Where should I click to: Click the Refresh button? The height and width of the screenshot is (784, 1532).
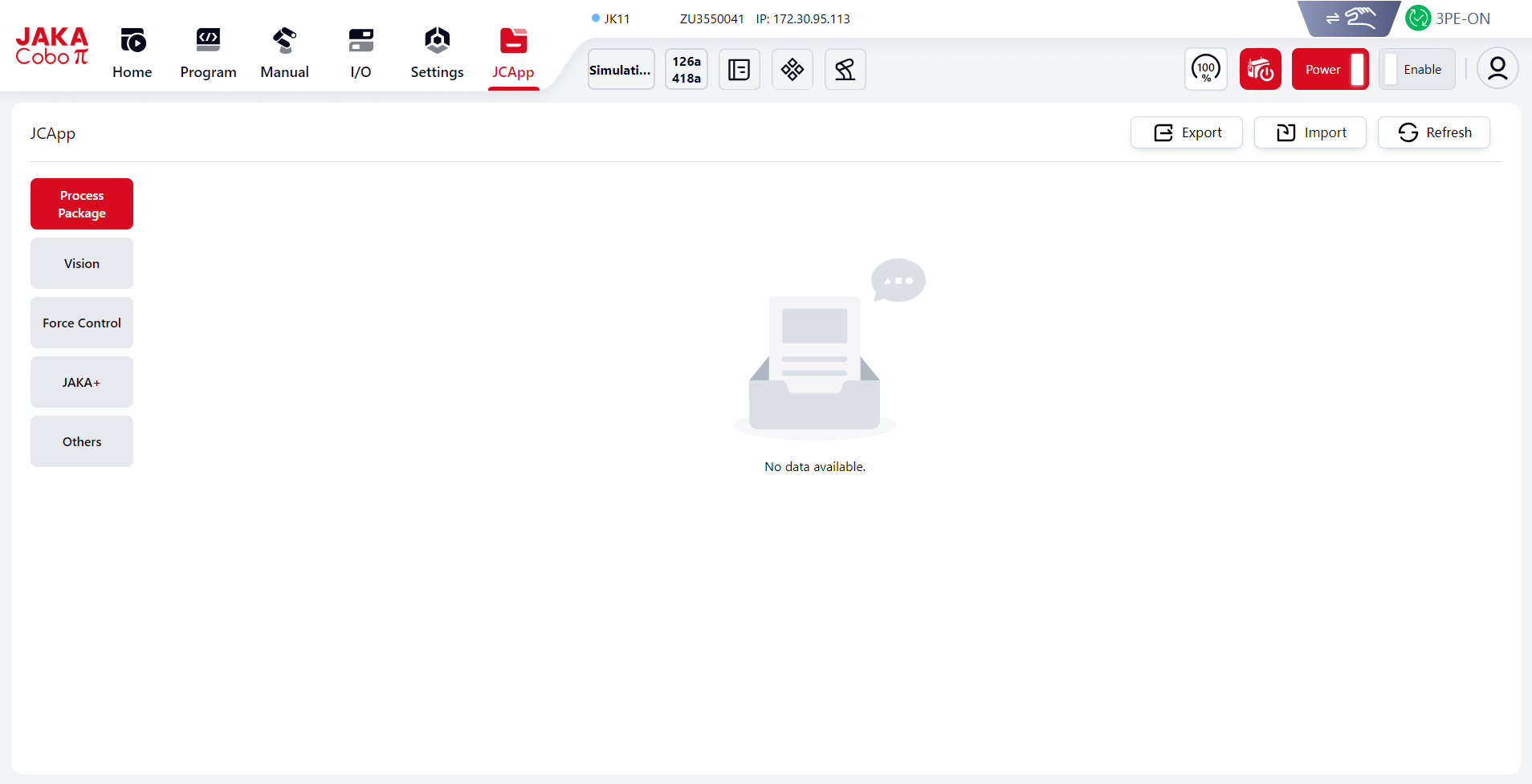coord(1433,132)
